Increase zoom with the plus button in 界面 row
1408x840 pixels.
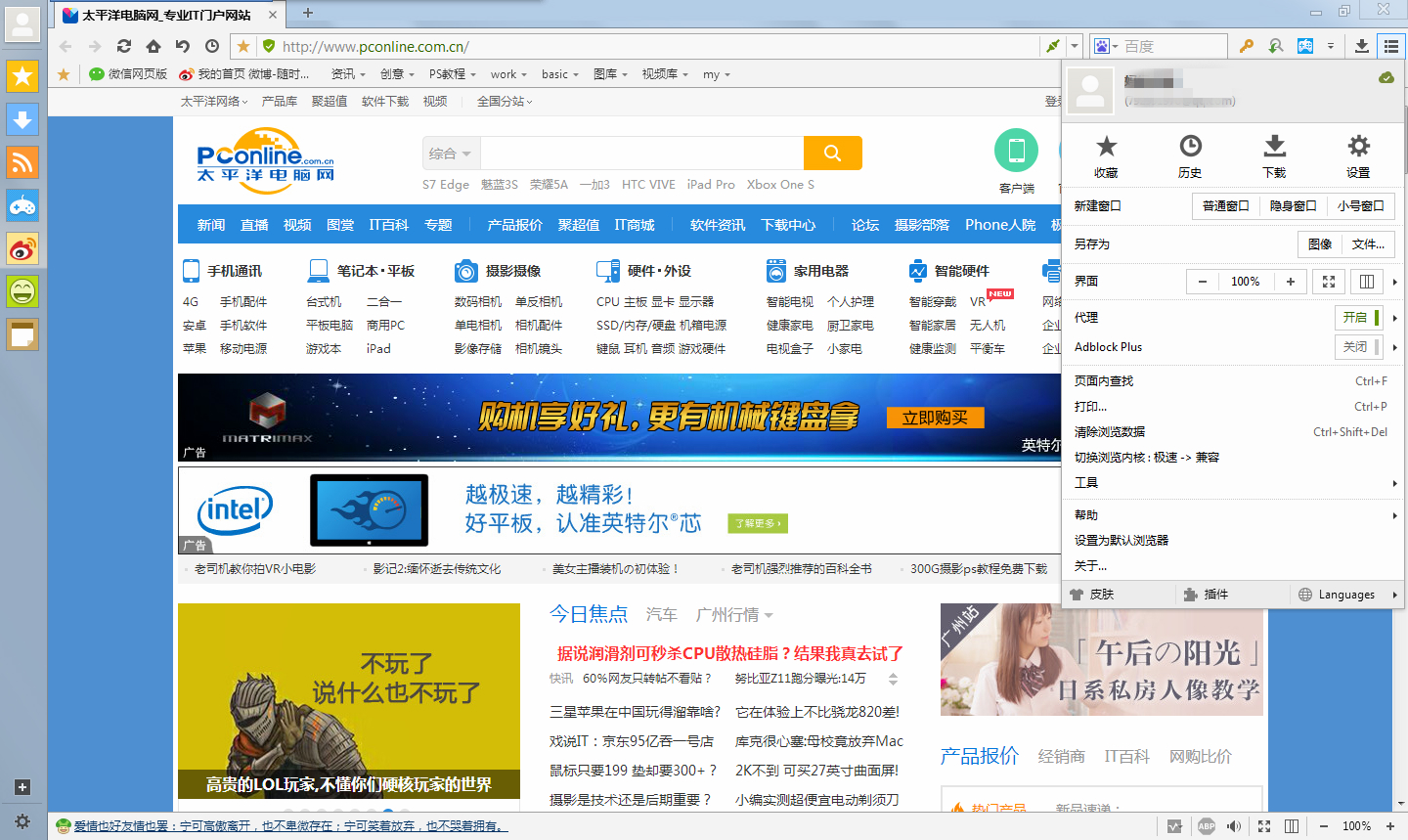(1291, 282)
